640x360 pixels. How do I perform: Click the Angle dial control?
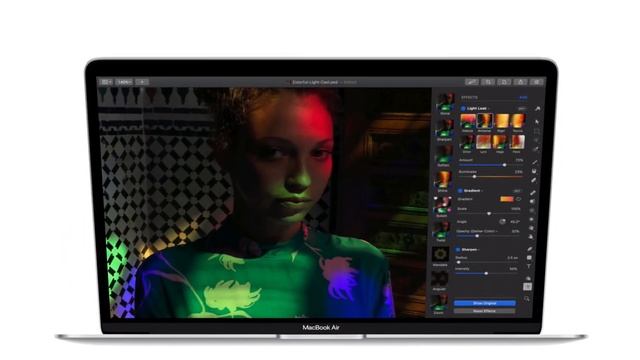coord(502,222)
